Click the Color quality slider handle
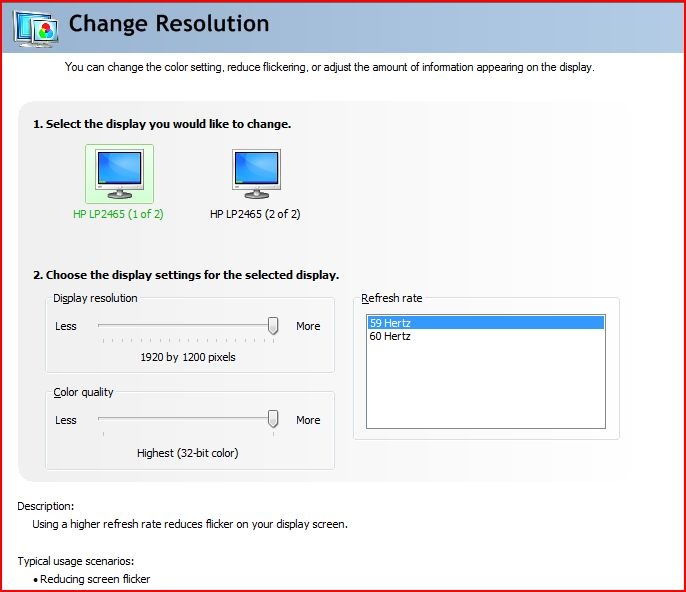This screenshot has height=592, width=686. [x=273, y=419]
